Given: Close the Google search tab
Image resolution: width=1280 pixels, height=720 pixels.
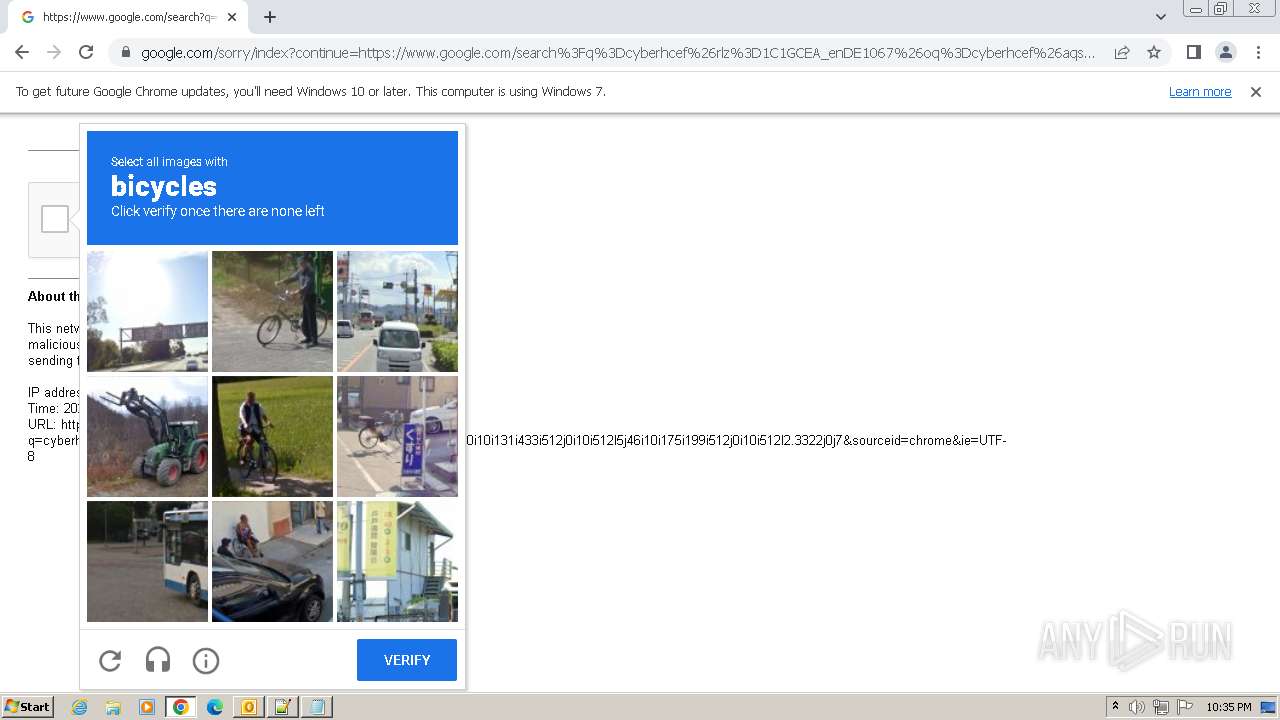Looking at the screenshot, I should (232, 17).
